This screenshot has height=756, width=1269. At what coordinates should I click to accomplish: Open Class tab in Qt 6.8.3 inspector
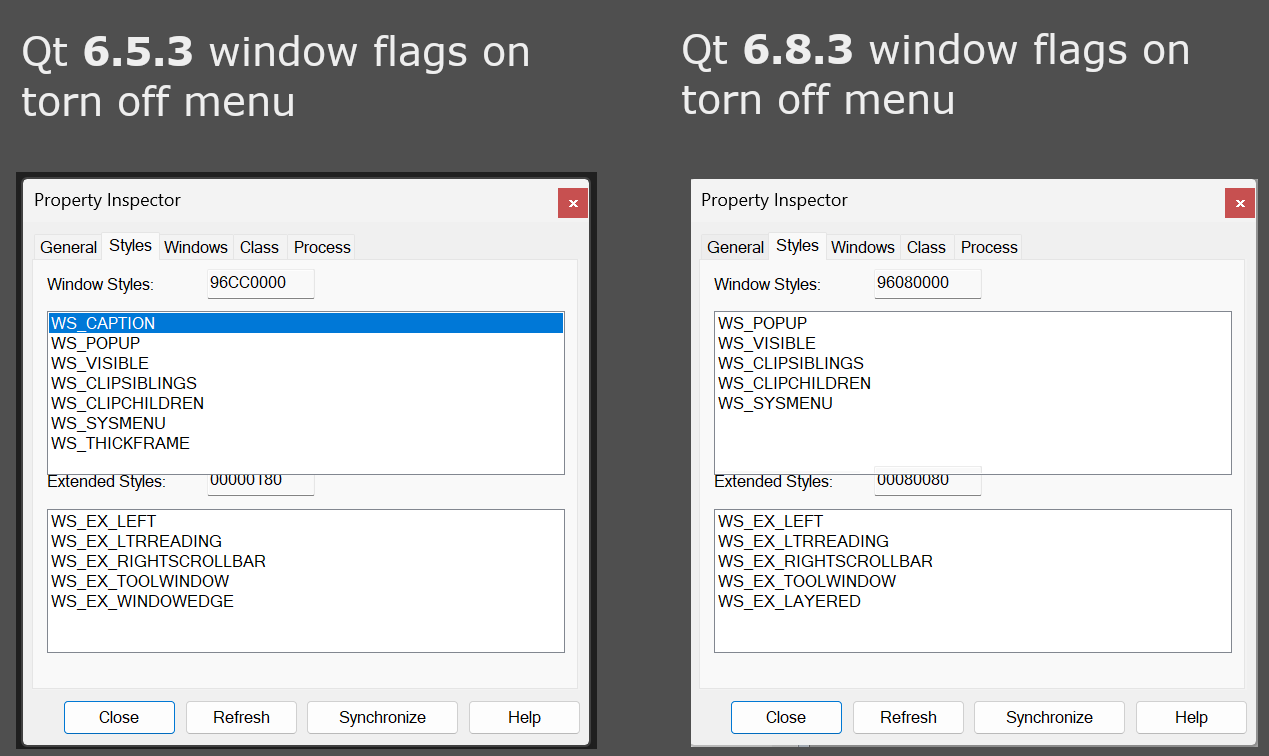[x=926, y=247]
